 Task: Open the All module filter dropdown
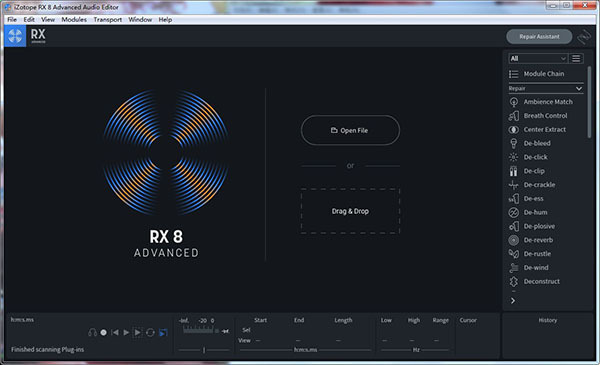pos(537,58)
